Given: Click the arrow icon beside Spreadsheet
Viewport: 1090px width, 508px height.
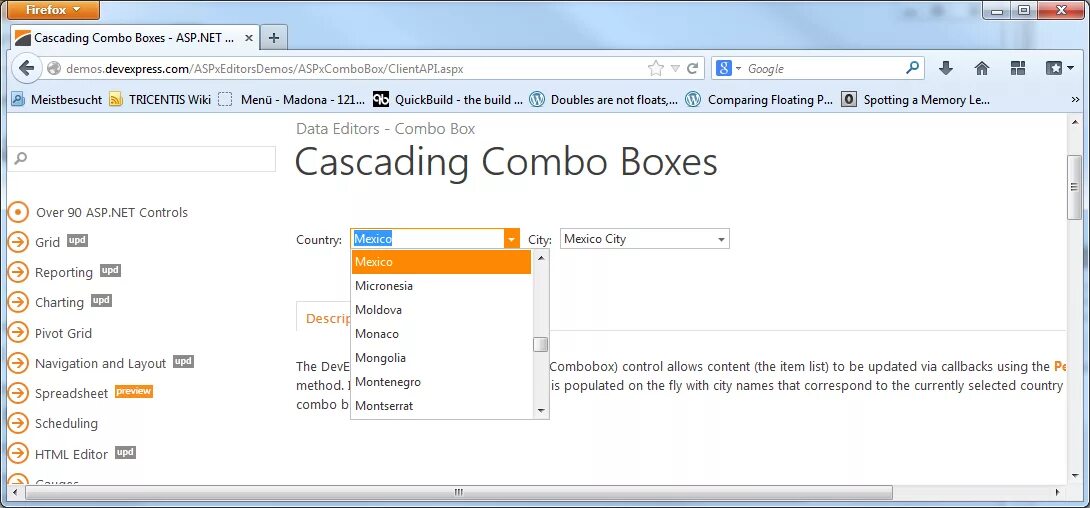Looking at the screenshot, I should 18,393.
